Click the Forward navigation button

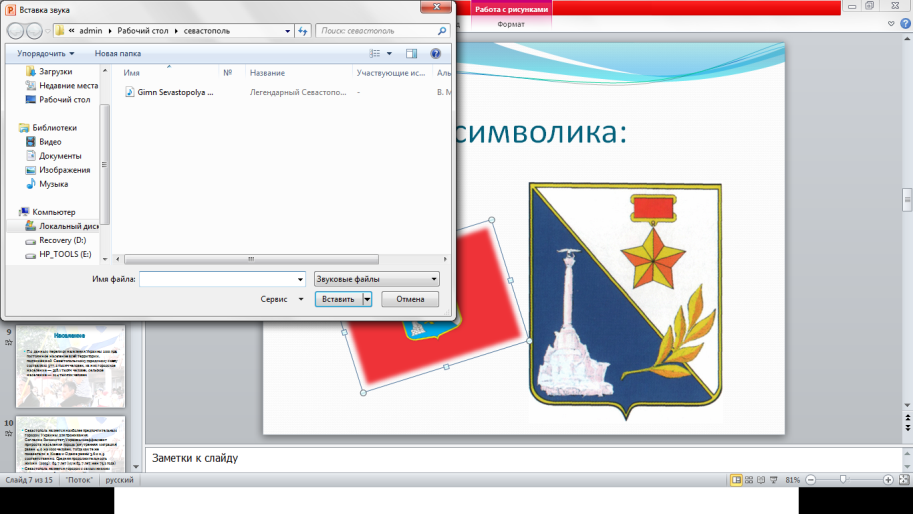[x=34, y=31]
